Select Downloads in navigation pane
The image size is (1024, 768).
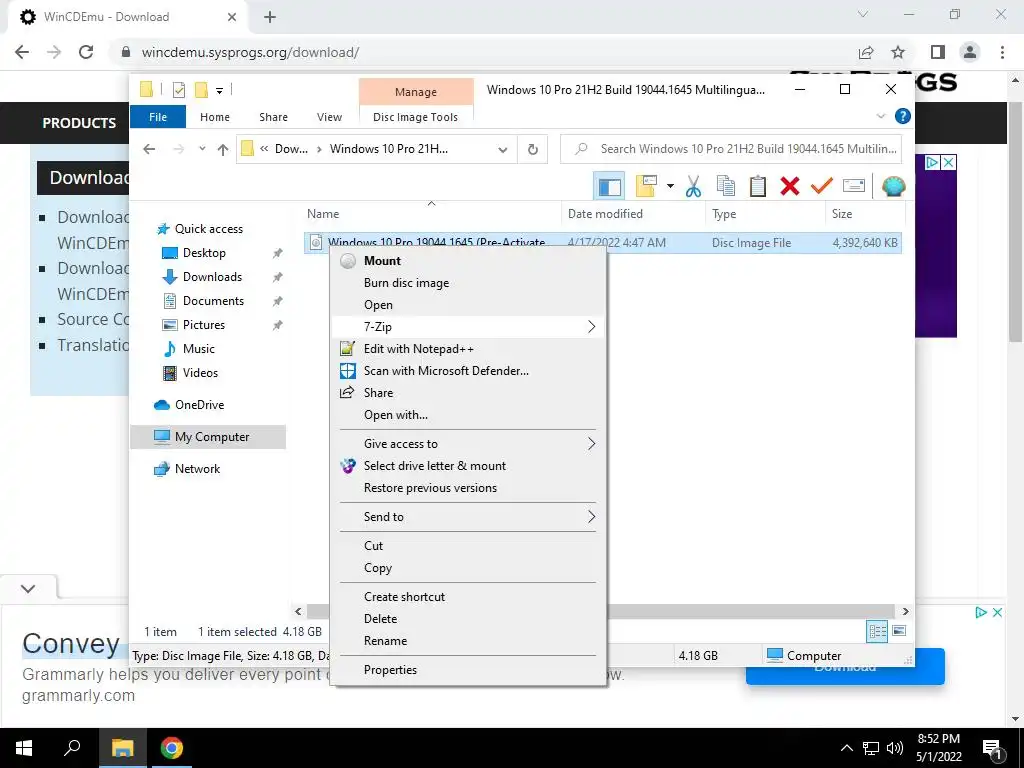coord(212,277)
